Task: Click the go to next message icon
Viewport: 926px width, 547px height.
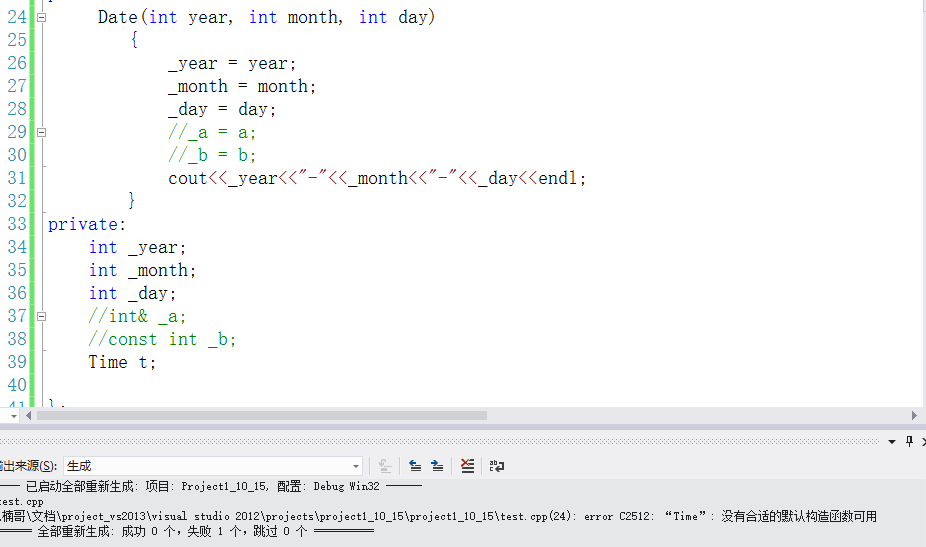Action: coord(437,466)
